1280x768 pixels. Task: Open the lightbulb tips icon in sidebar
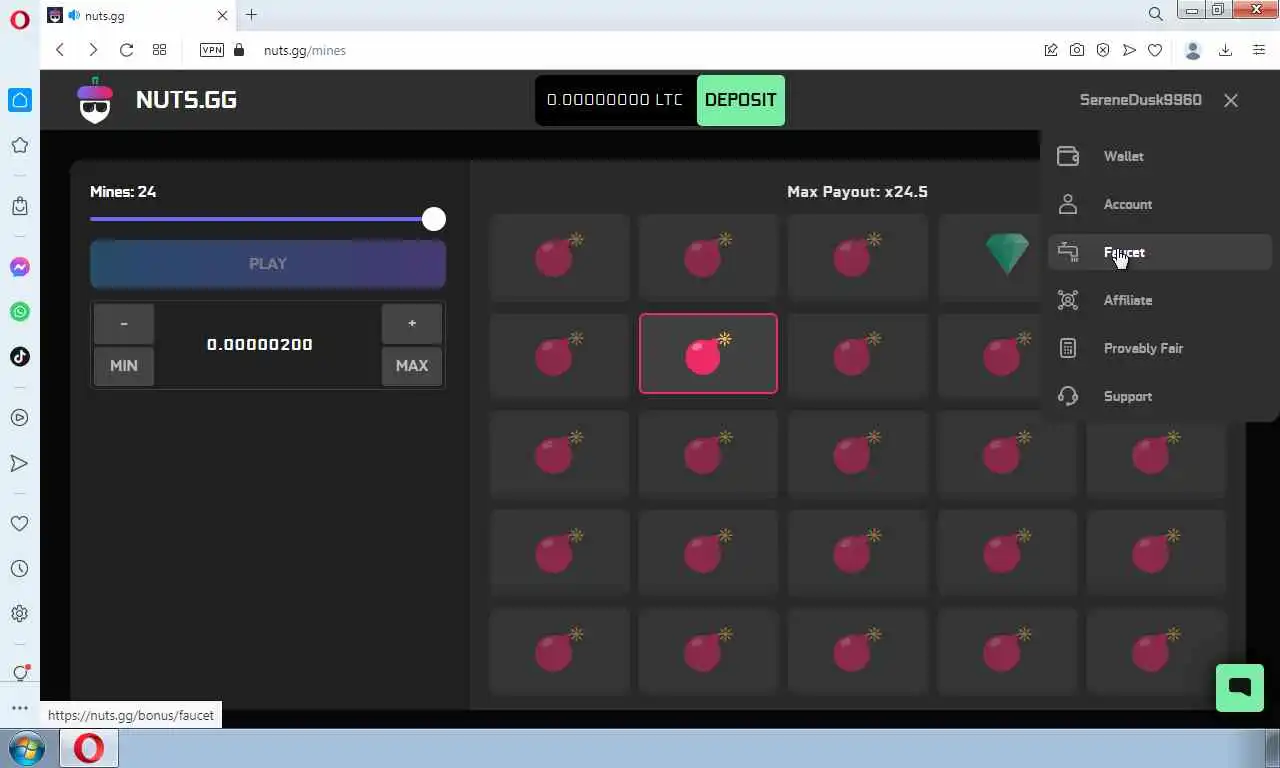pos(20,673)
